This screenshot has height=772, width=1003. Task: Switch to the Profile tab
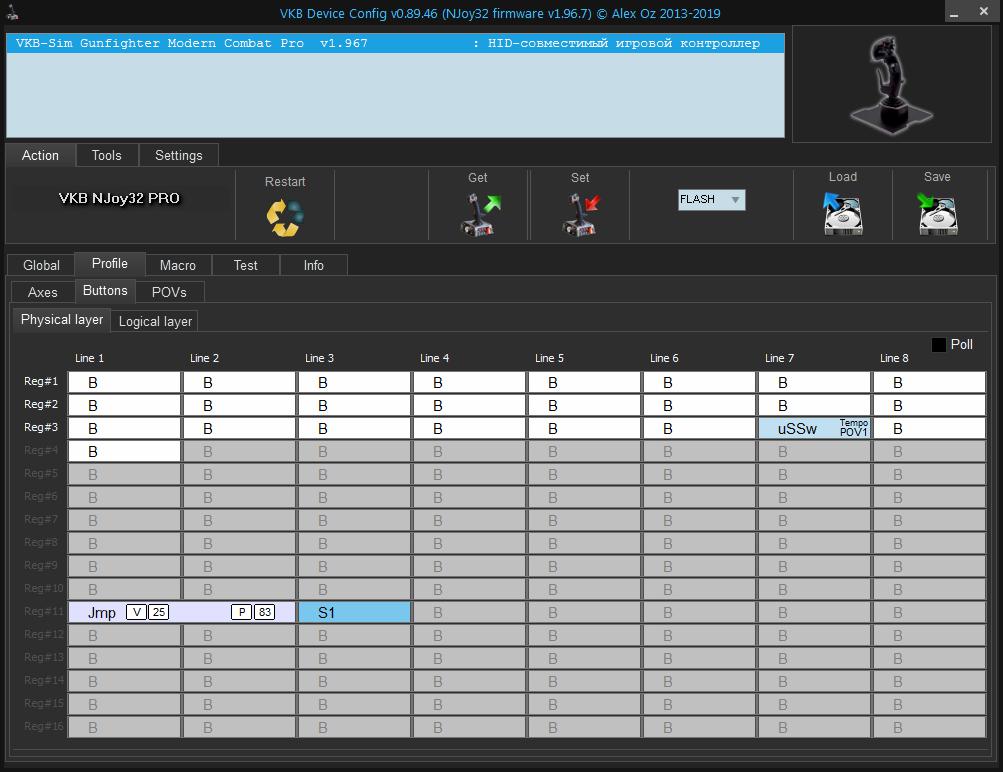(109, 264)
